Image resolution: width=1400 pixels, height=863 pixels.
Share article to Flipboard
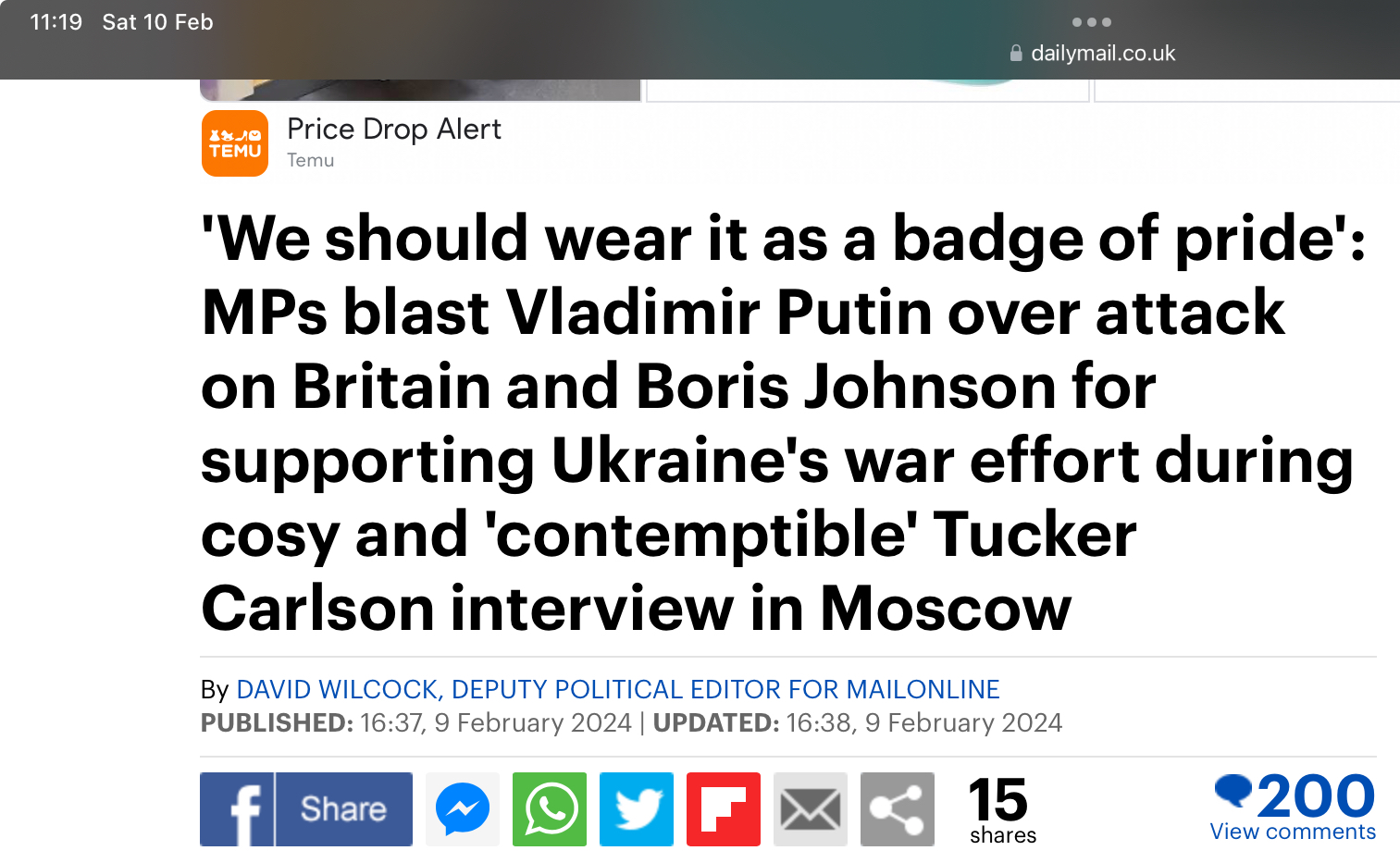pyautogui.click(x=724, y=809)
